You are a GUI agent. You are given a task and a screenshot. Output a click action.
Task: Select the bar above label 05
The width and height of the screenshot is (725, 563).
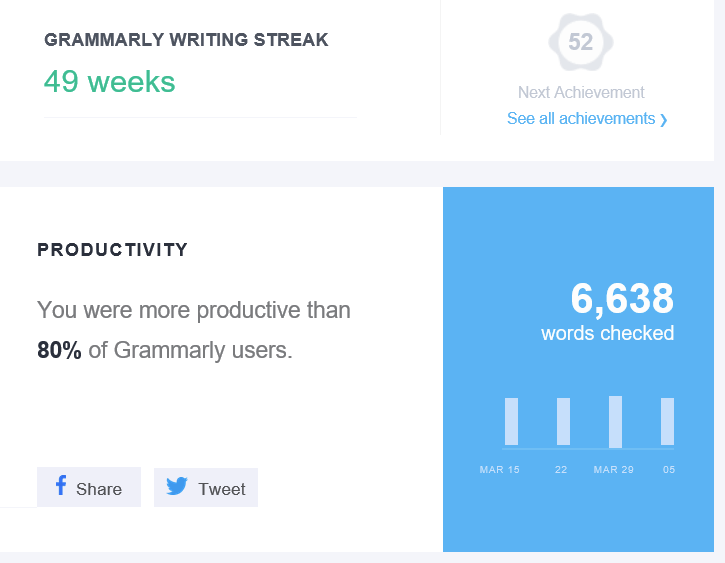[x=667, y=421]
